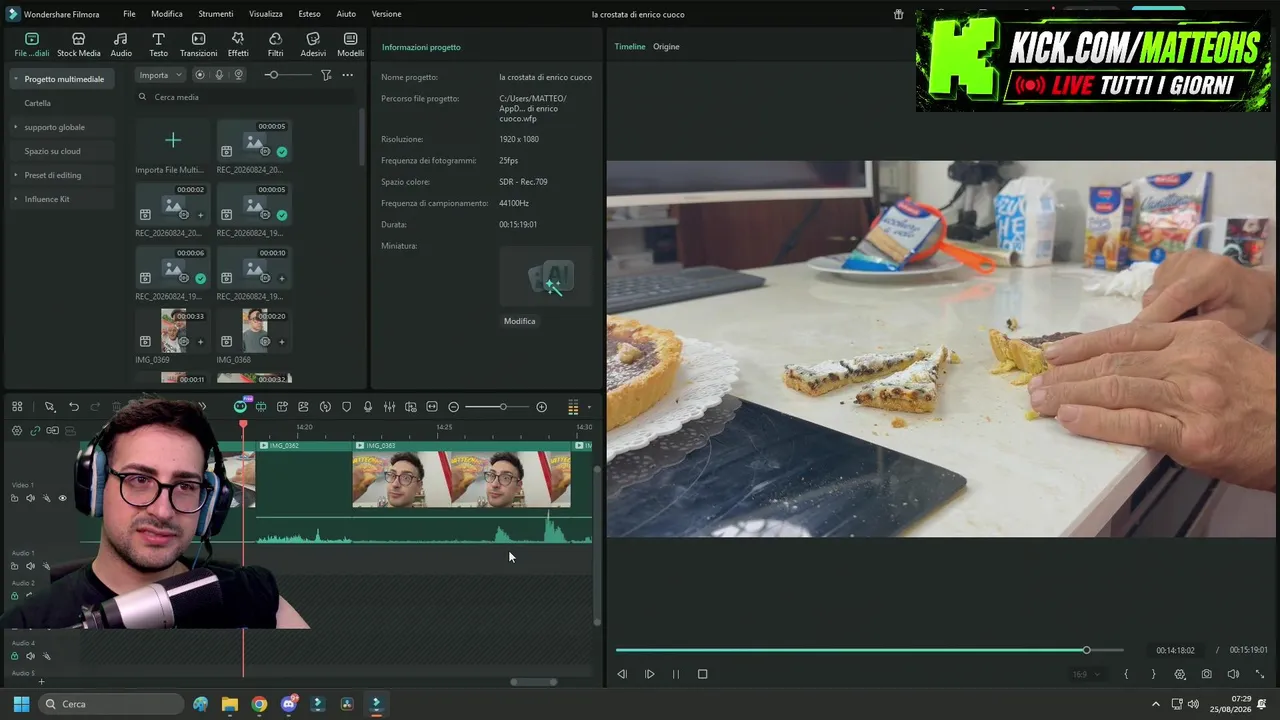Screen dimensions: 1280x720
Task: Start voiceover recording from timeline toolbar
Action: [368, 407]
